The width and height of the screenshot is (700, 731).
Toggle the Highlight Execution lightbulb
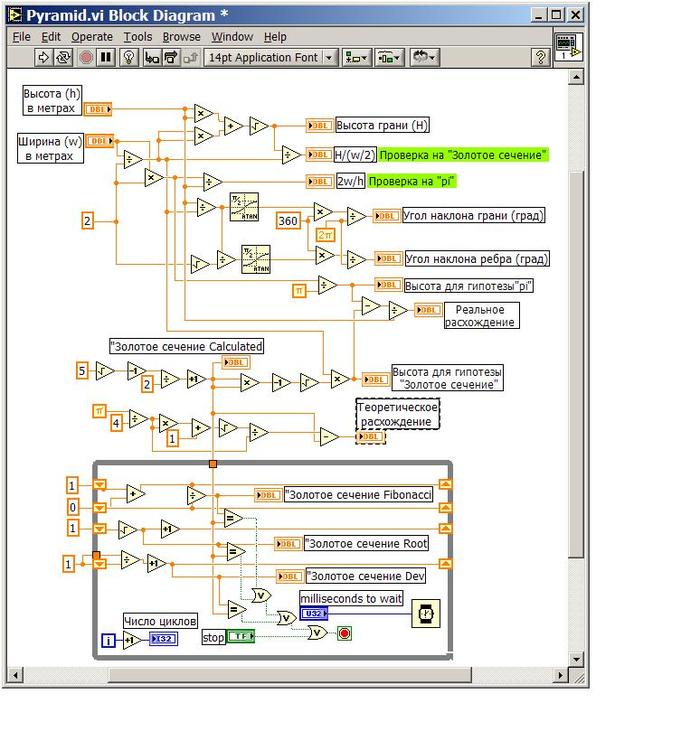[129, 57]
